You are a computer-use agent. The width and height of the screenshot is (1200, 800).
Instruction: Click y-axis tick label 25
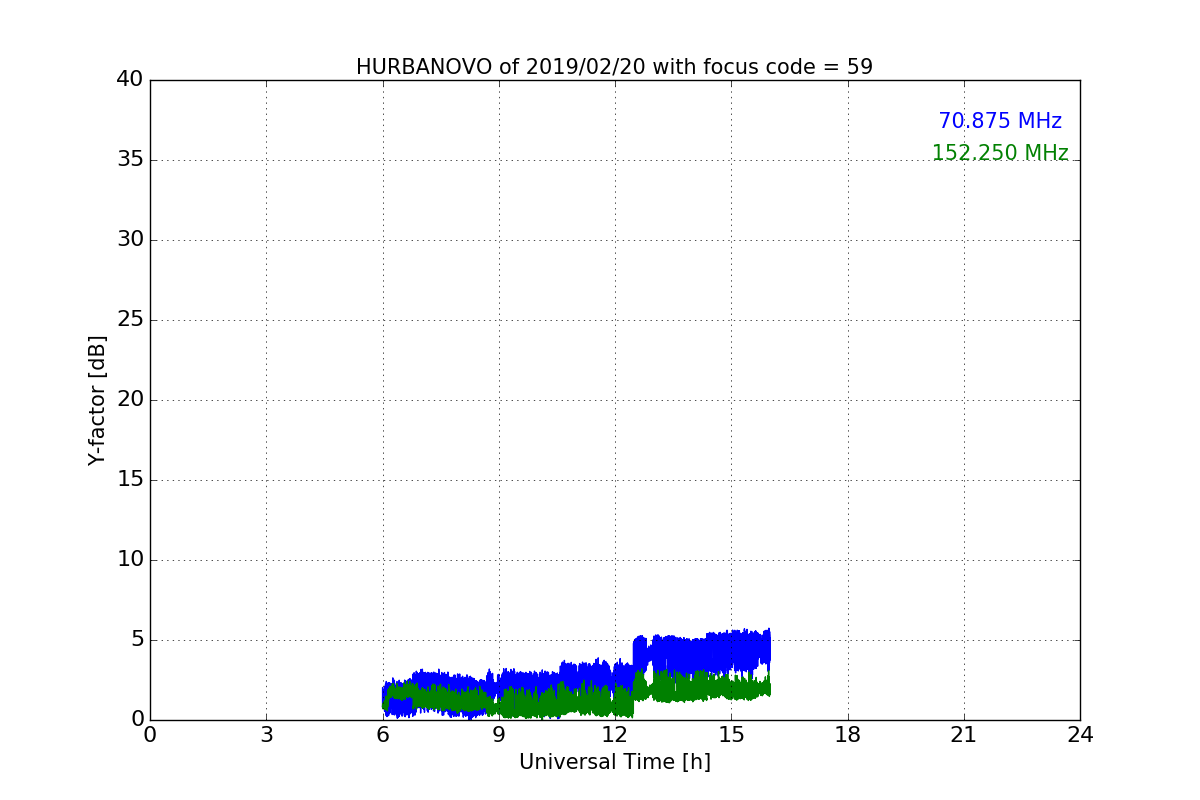[x=130, y=320]
